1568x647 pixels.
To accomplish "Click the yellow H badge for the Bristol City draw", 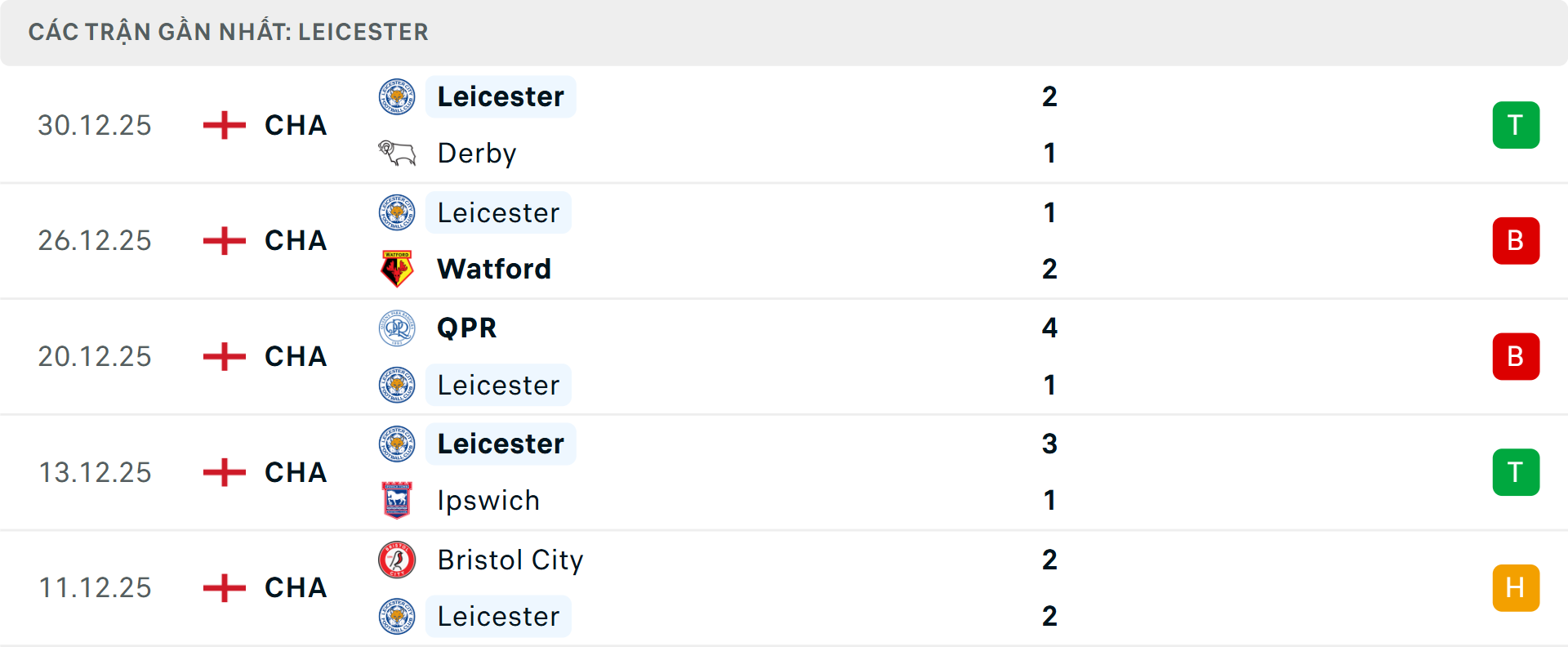I will point(1516,587).
